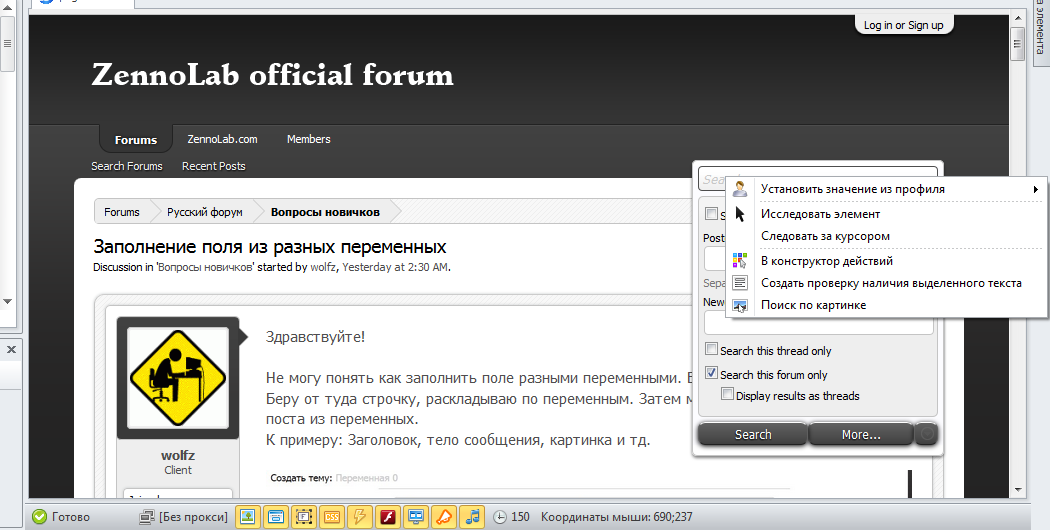Toggle CSS loading icon in status bar
This screenshot has width=1050, height=530.
332,517
